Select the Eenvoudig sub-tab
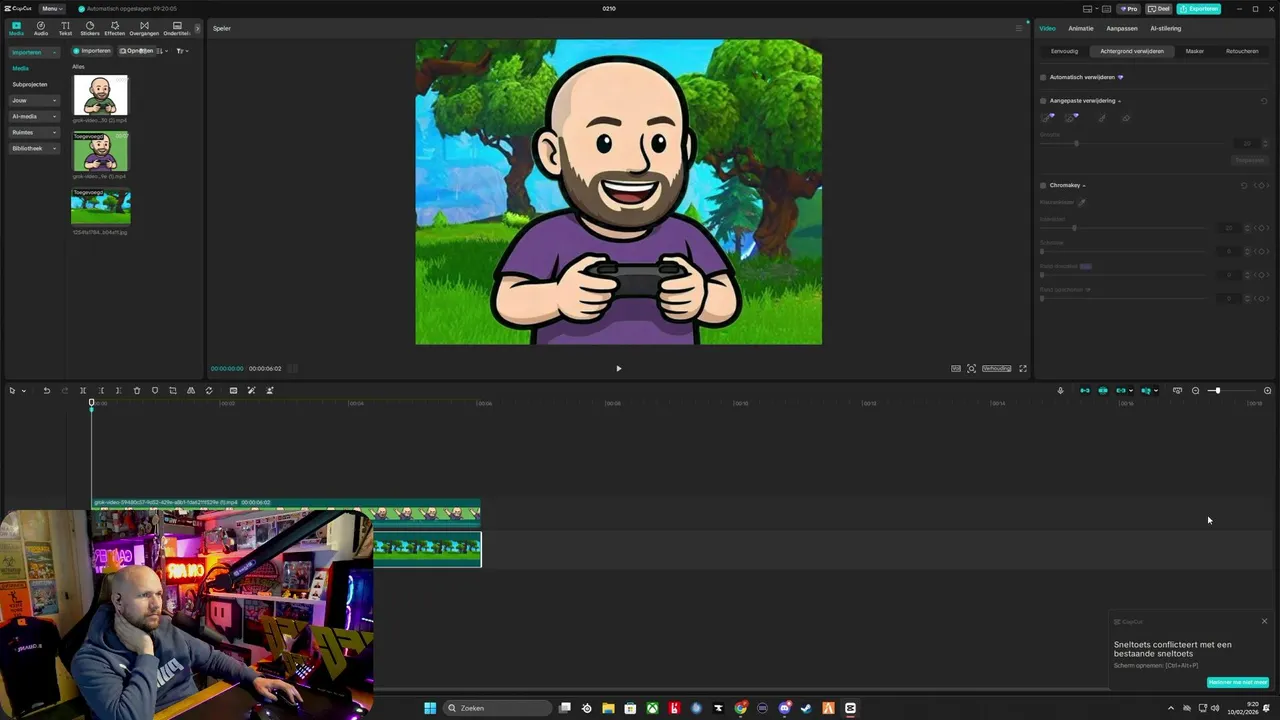 1064,51
